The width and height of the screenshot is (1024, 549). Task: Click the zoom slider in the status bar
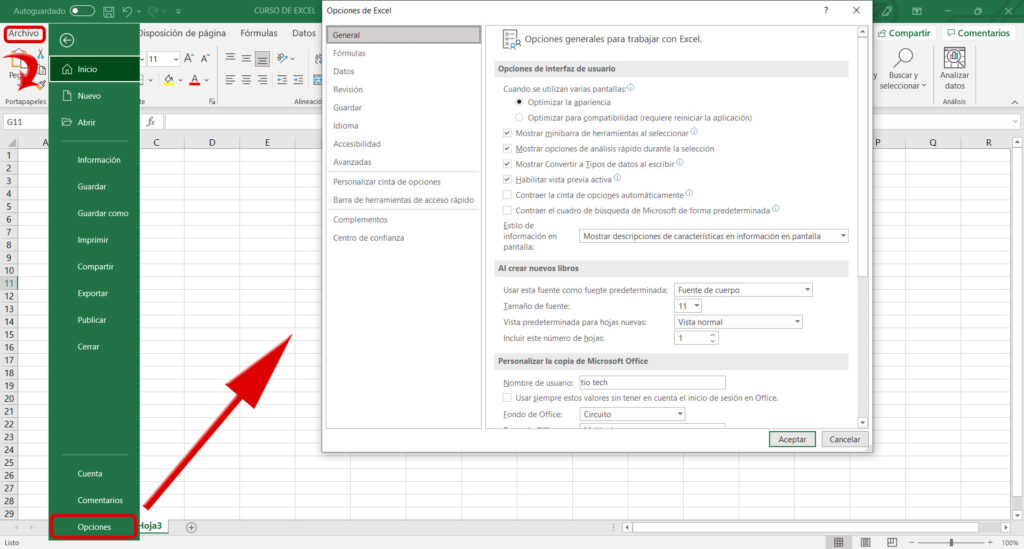pos(951,541)
